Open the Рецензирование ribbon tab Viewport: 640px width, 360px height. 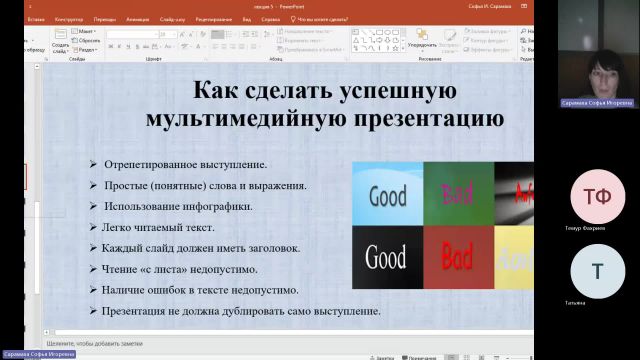(213, 19)
